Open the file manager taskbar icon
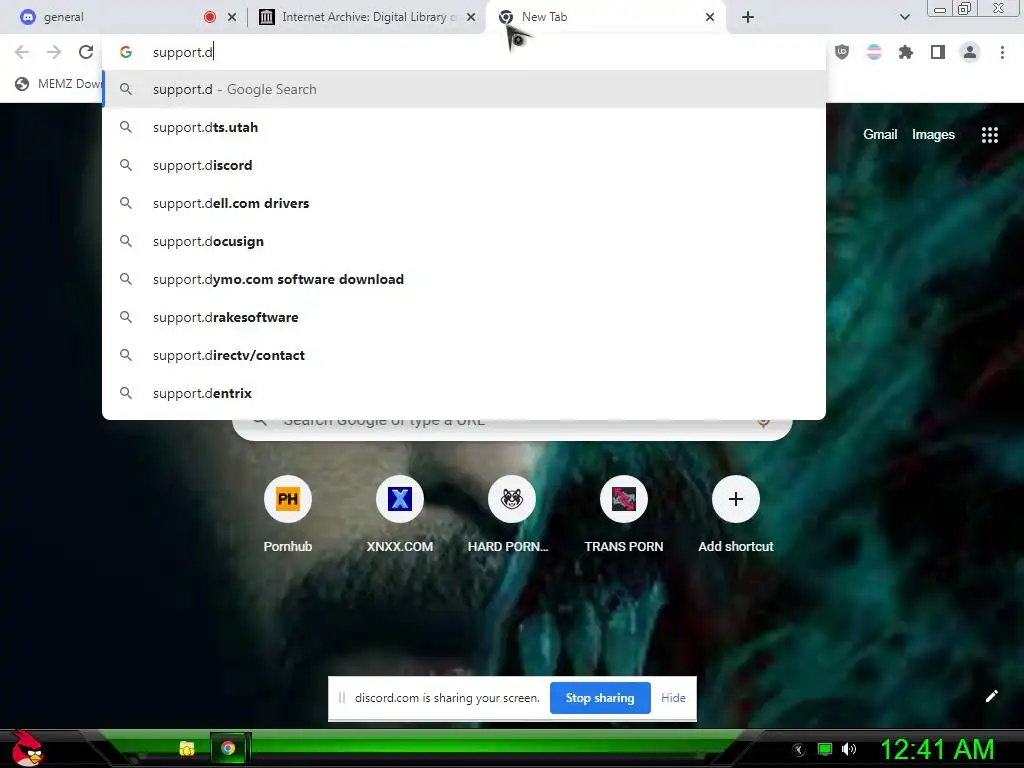This screenshot has height=768, width=1024. (x=187, y=748)
